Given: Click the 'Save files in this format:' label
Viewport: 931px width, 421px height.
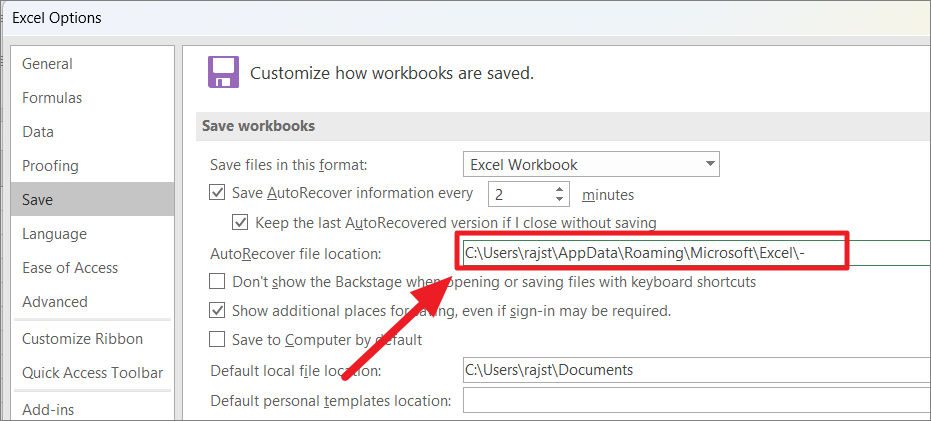Looking at the screenshot, I should [x=289, y=164].
